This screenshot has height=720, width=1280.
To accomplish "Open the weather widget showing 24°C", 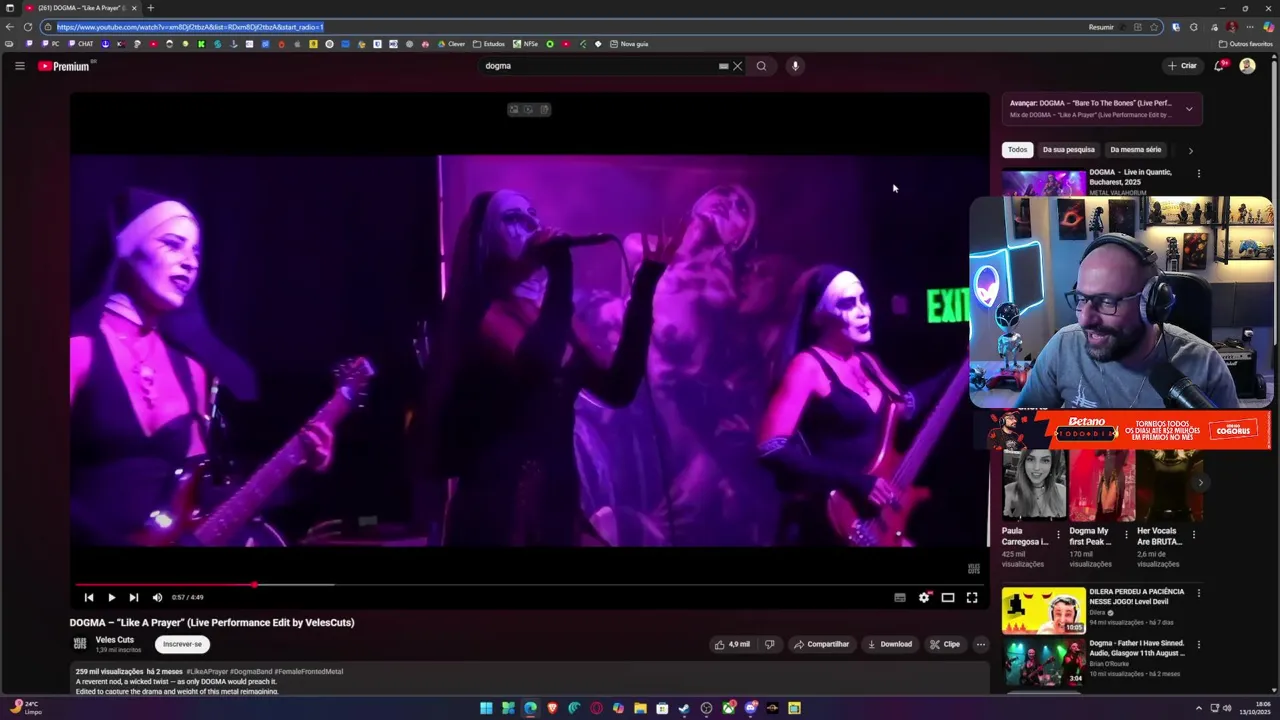I will [x=26, y=708].
